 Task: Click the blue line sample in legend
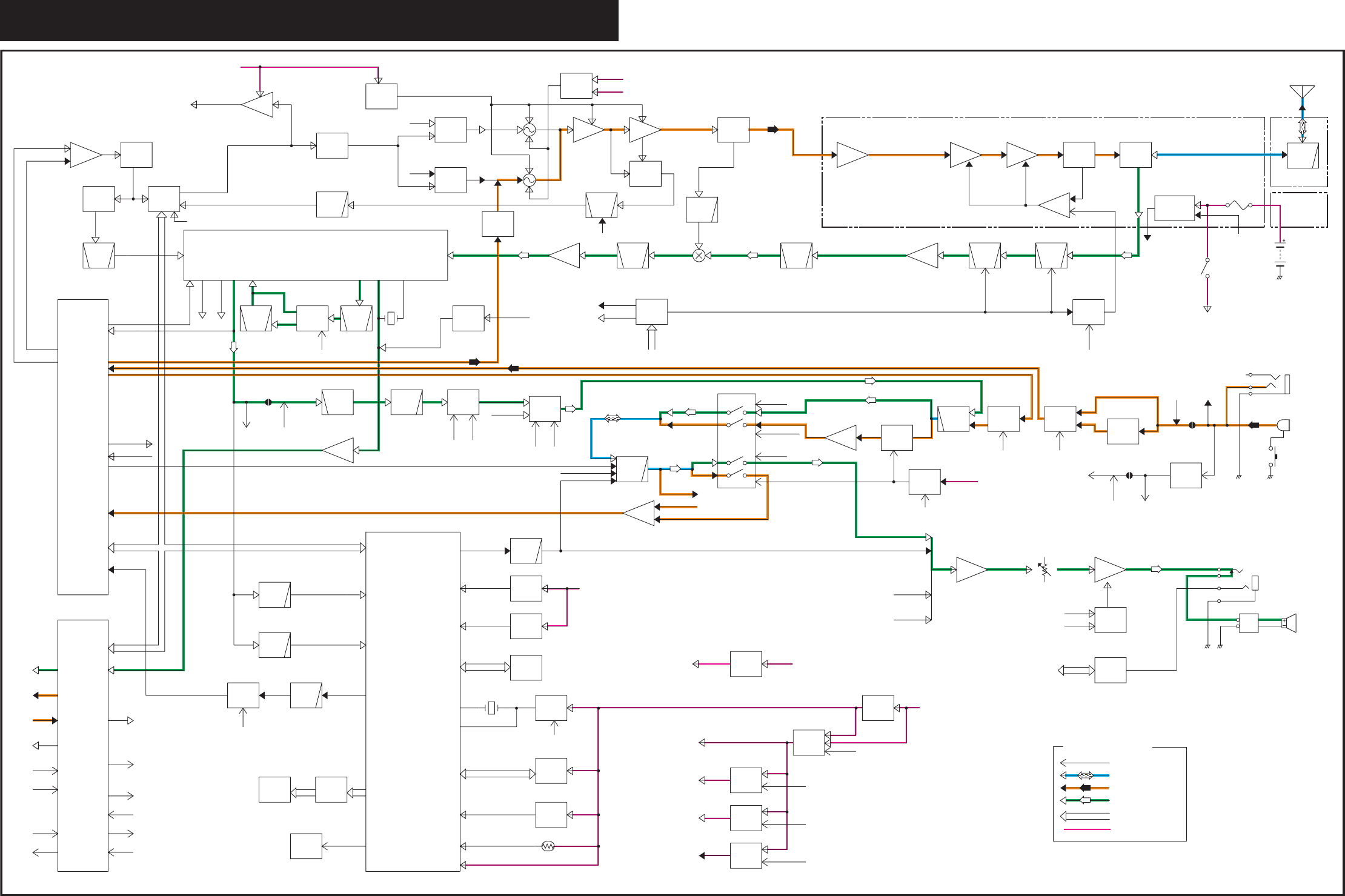(1084, 775)
